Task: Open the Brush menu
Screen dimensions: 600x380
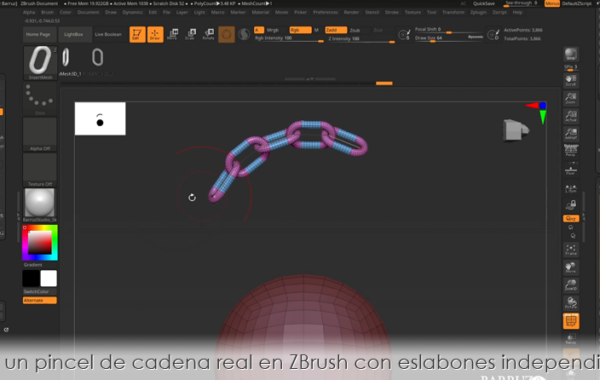Action: tap(47, 12)
